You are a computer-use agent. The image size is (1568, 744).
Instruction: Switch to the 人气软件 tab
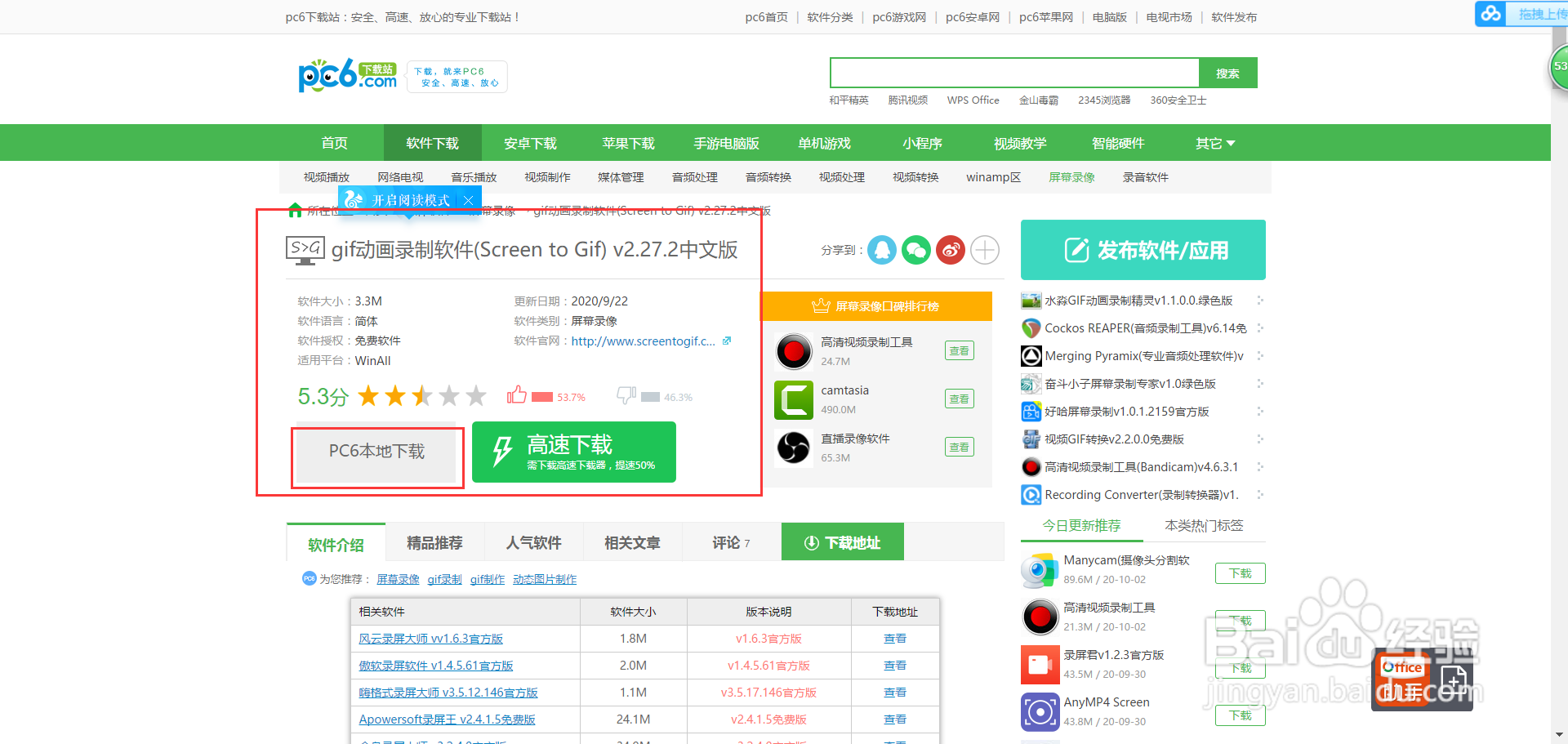click(x=533, y=543)
